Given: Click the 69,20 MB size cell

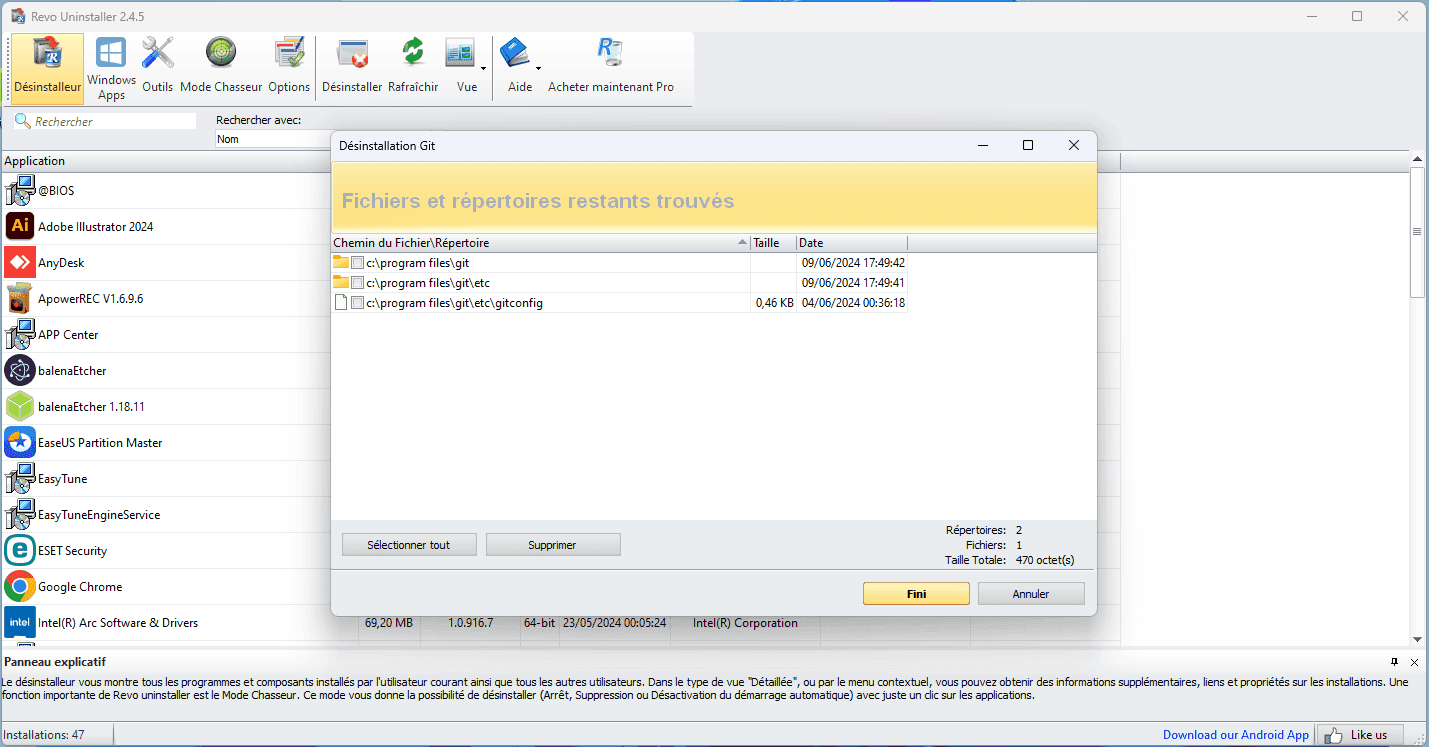Looking at the screenshot, I should click(388, 623).
